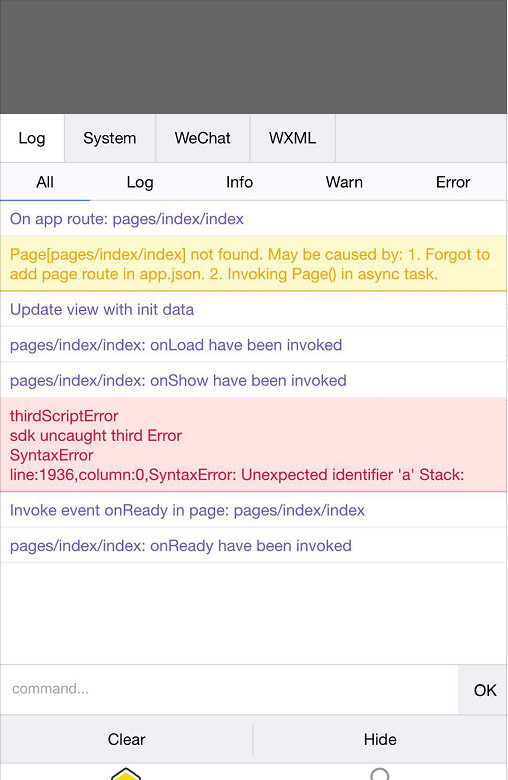Select the WXML tab

click(293, 138)
